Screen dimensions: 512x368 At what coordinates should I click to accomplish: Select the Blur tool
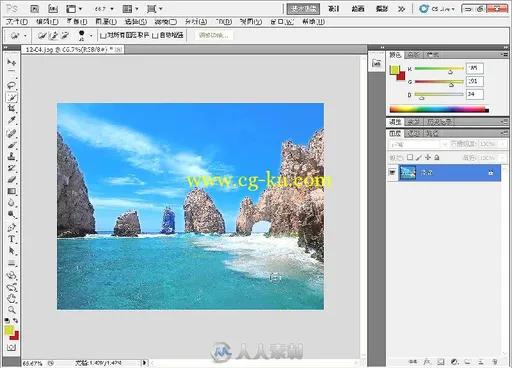point(11,203)
